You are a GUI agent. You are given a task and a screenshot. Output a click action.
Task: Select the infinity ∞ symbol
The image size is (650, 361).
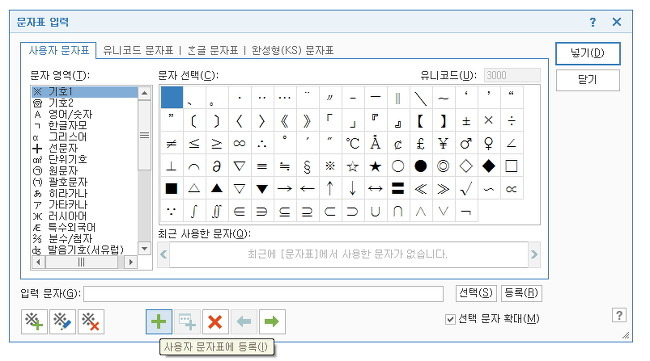point(239,143)
